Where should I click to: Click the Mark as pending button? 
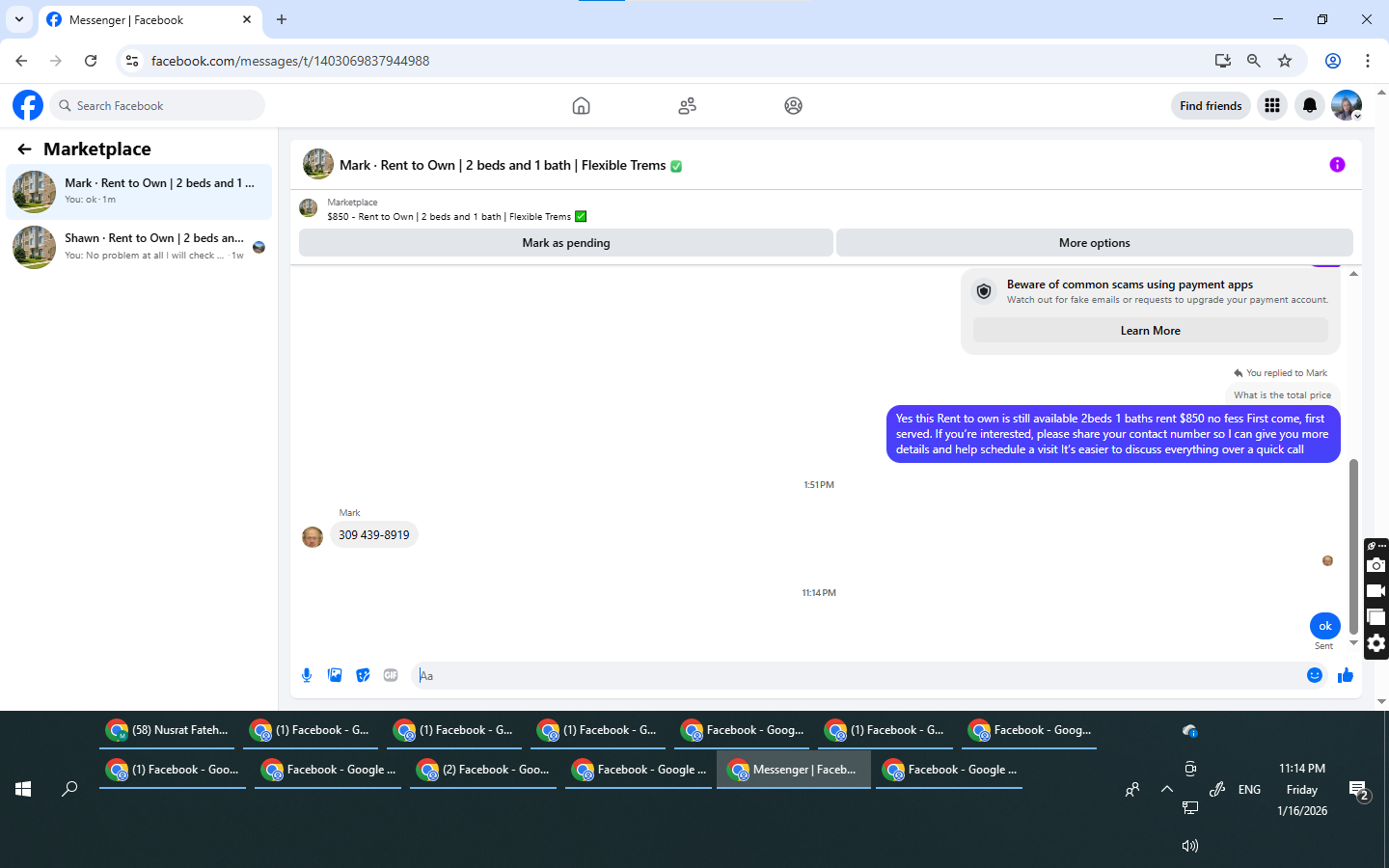pos(566,243)
